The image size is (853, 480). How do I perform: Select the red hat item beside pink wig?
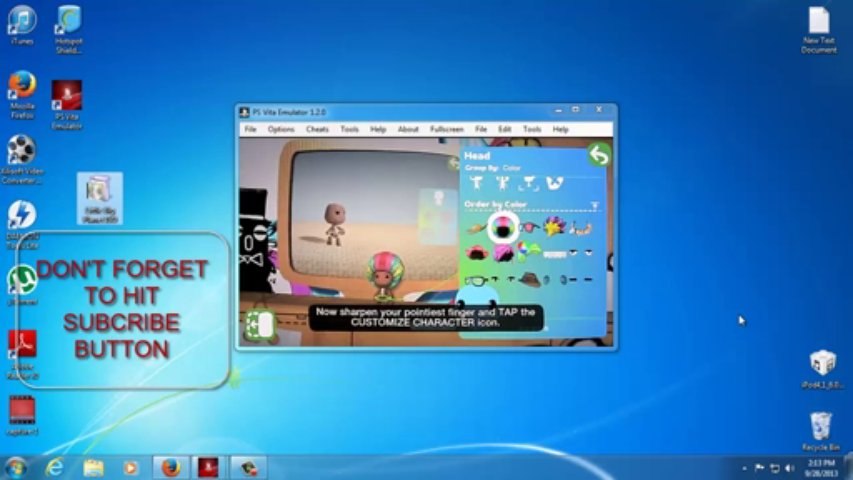[x=477, y=253]
